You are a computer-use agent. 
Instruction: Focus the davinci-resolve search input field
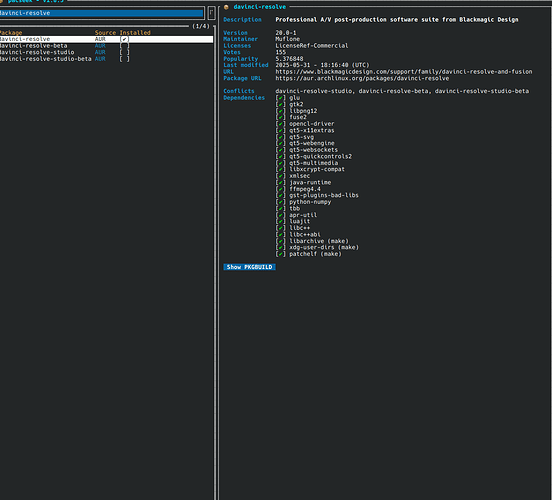pyautogui.click(x=102, y=13)
